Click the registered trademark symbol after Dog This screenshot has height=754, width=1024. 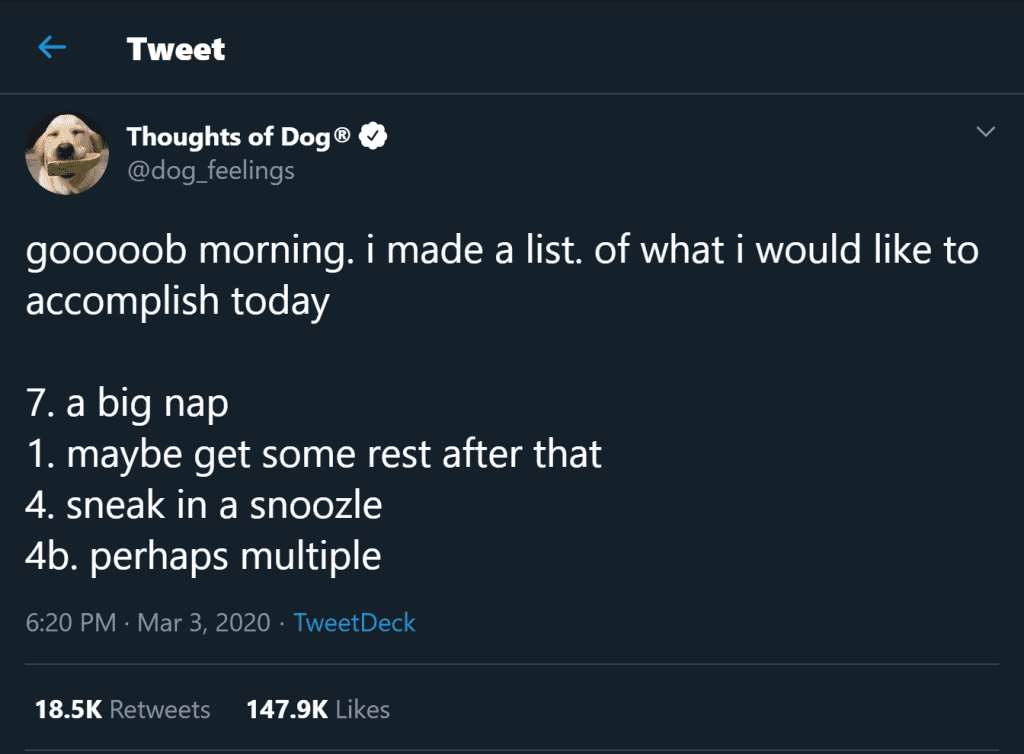[342, 134]
